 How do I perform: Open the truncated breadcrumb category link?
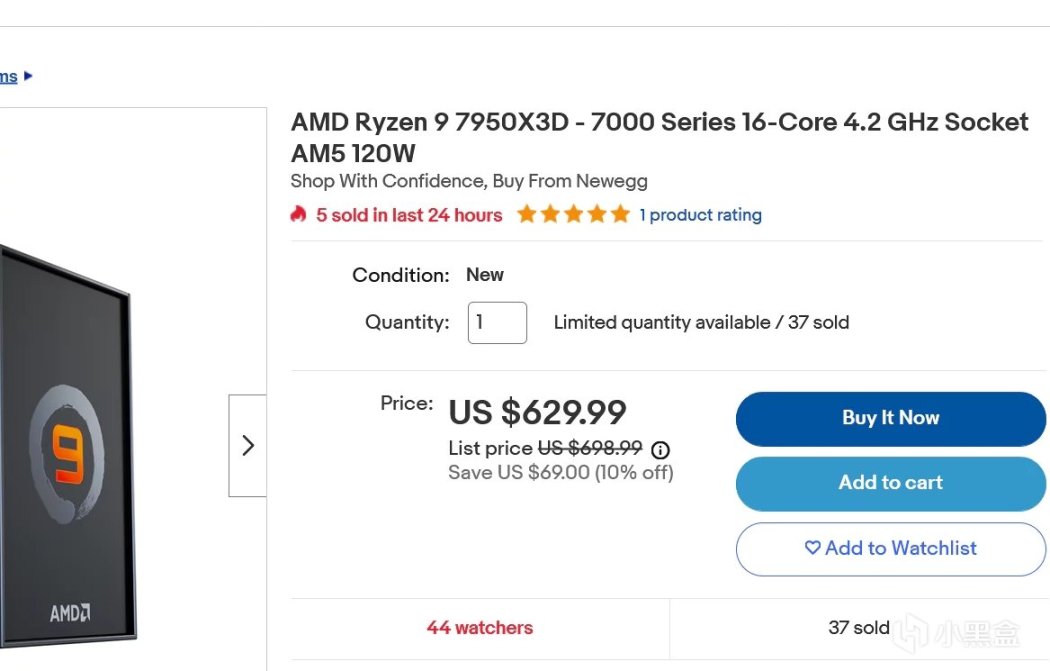[x=8, y=76]
